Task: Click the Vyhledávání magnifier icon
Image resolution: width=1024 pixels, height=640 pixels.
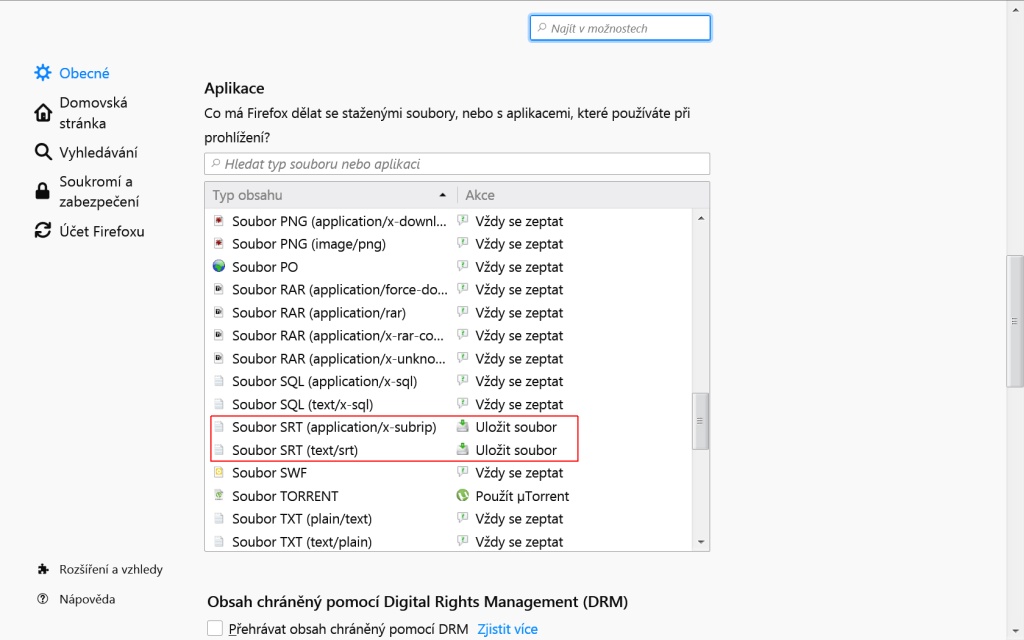Action: 43,152
